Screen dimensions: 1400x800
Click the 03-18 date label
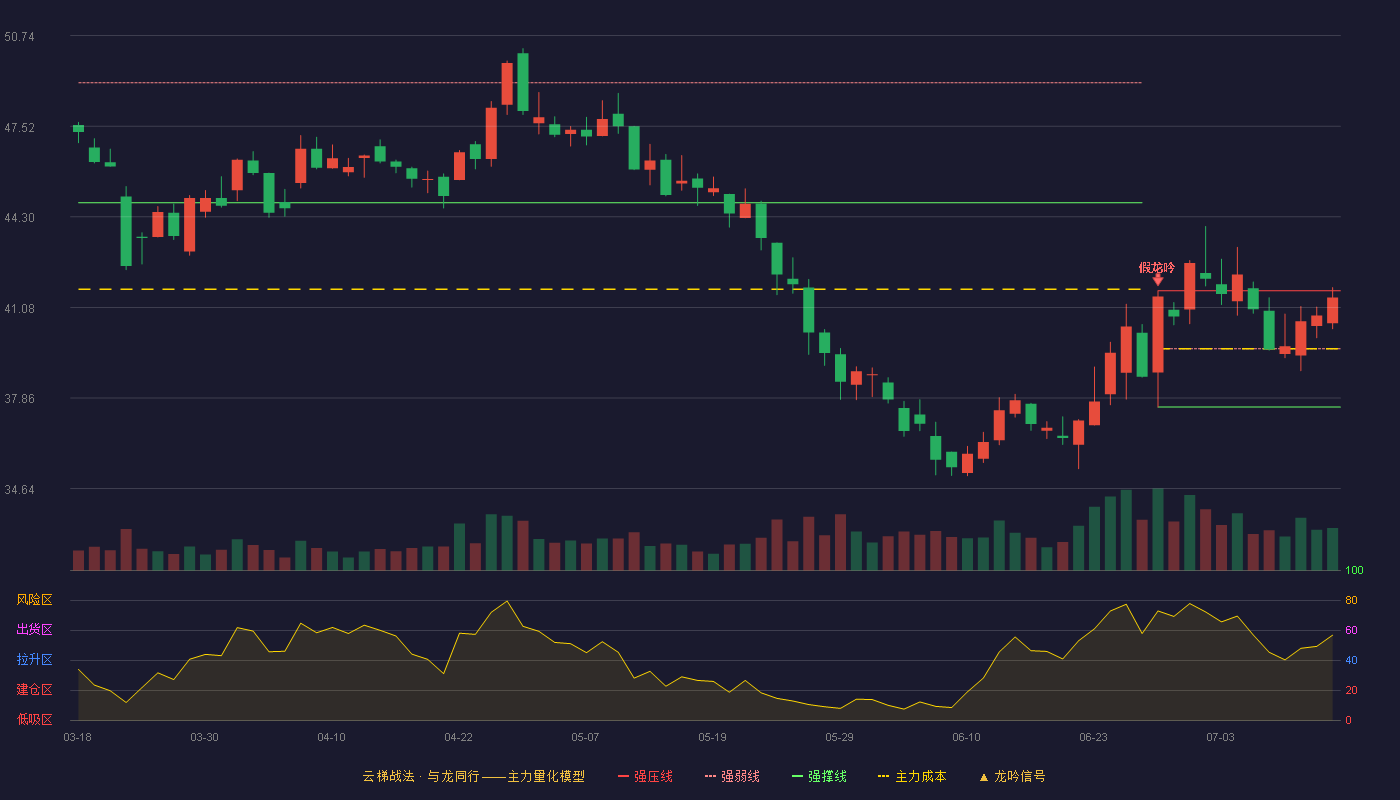[x=77, y=737]
